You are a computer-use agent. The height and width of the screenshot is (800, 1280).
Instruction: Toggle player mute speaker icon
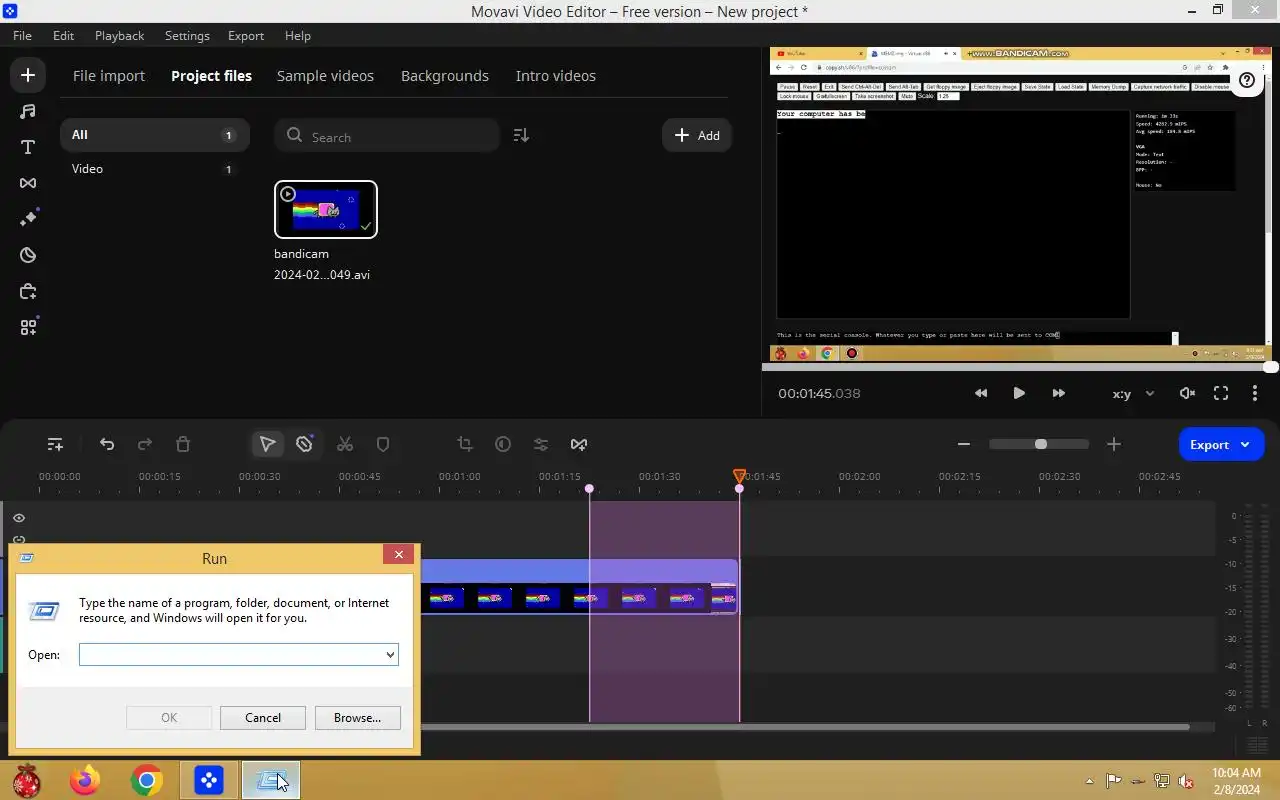(1187, 393)
